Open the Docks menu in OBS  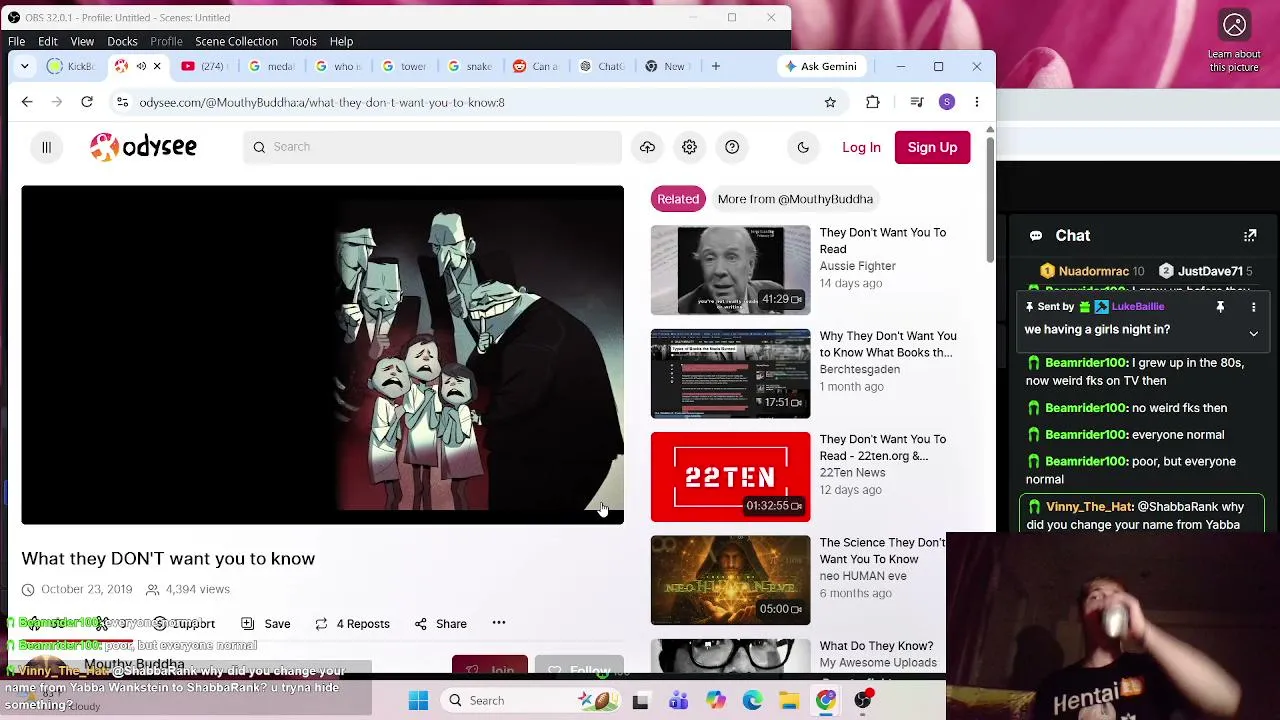point(122,41)
